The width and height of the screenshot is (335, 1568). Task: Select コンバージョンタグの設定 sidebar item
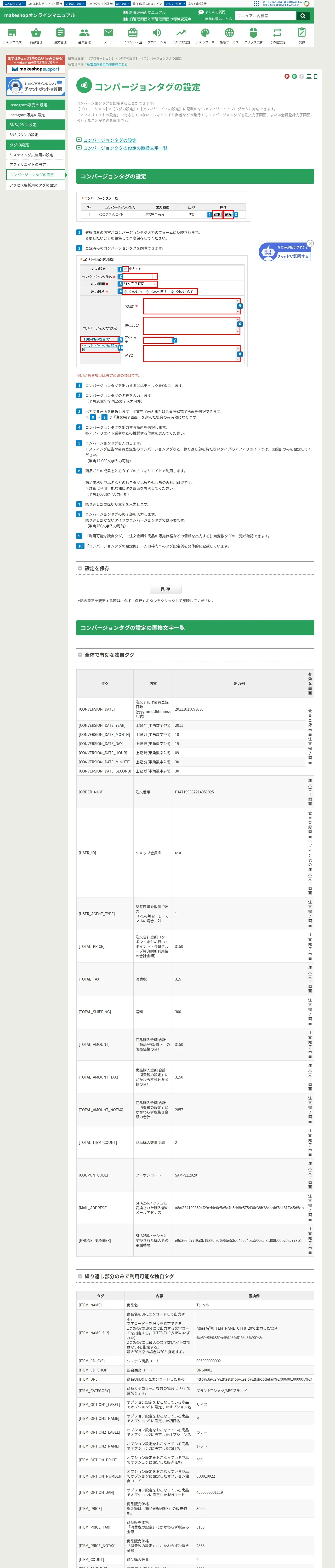36,175
